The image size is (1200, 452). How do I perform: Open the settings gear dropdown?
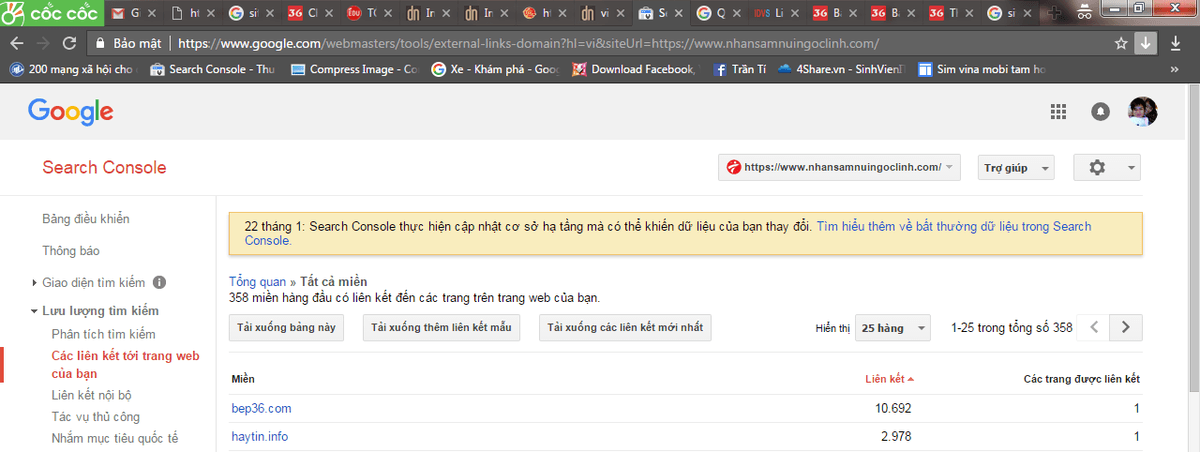pyautogui.click(x=1106, y=168)
